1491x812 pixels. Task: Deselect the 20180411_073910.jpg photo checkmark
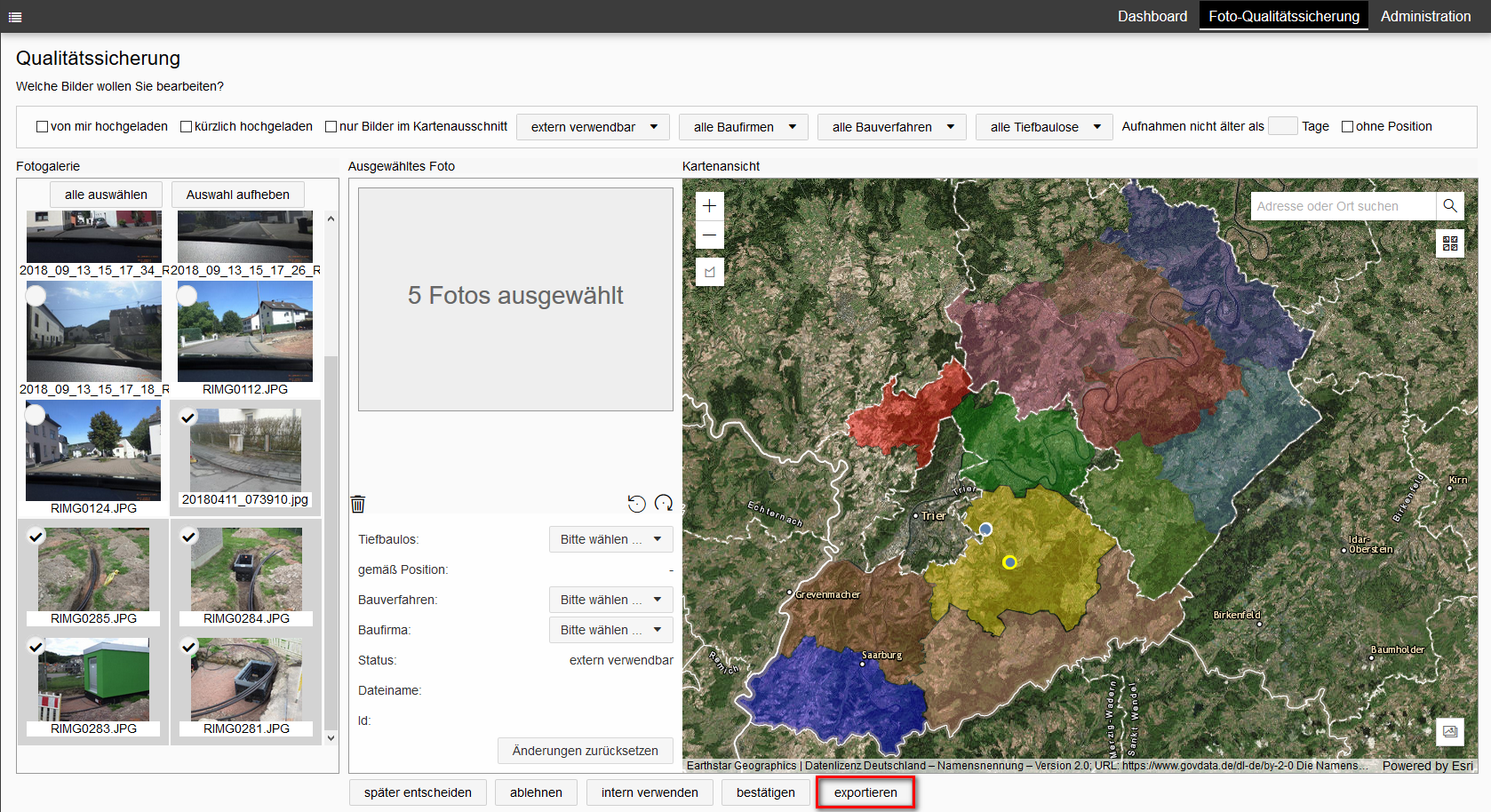pyautogui.click(x=188, y=418)
